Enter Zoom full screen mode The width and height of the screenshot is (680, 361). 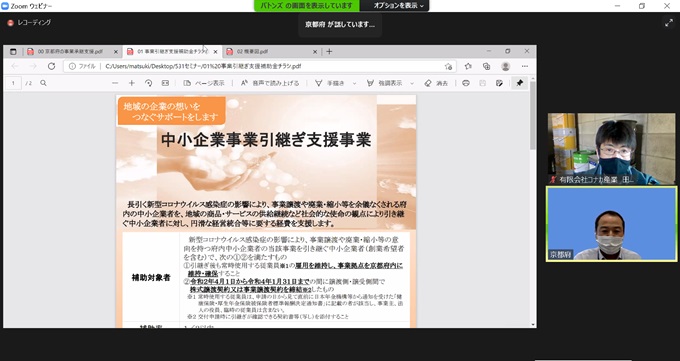[669, 23]
